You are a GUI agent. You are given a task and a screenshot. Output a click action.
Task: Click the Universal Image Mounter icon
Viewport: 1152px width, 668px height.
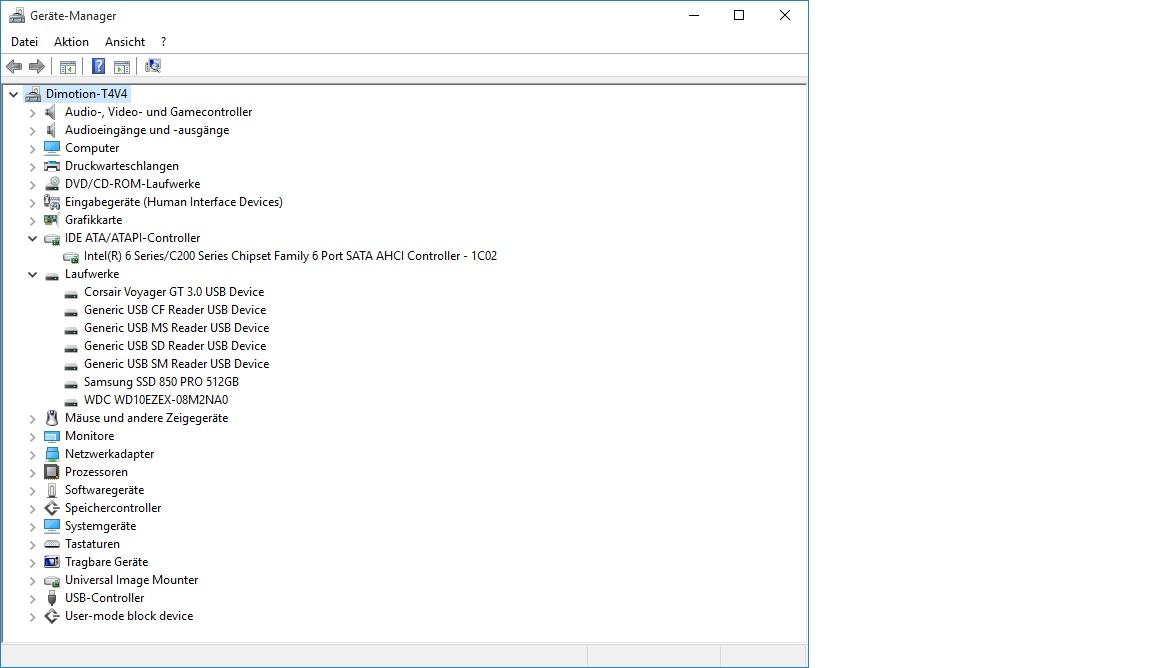[51, 581]
